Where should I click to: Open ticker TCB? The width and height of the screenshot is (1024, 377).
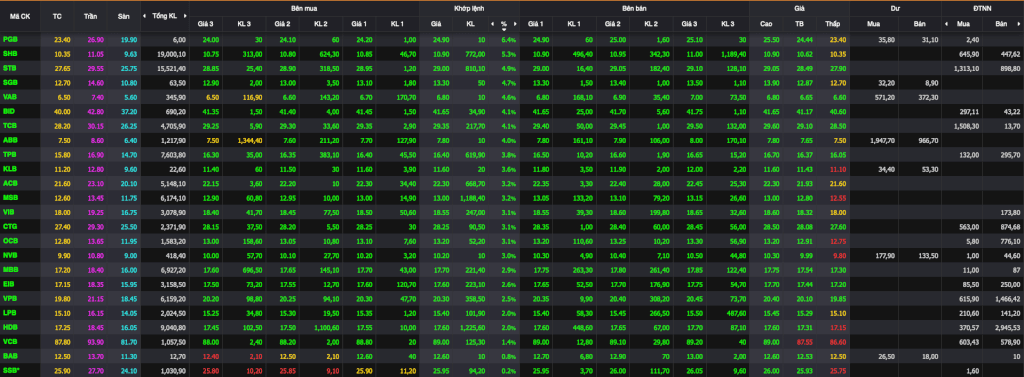(x=10, y=125)
